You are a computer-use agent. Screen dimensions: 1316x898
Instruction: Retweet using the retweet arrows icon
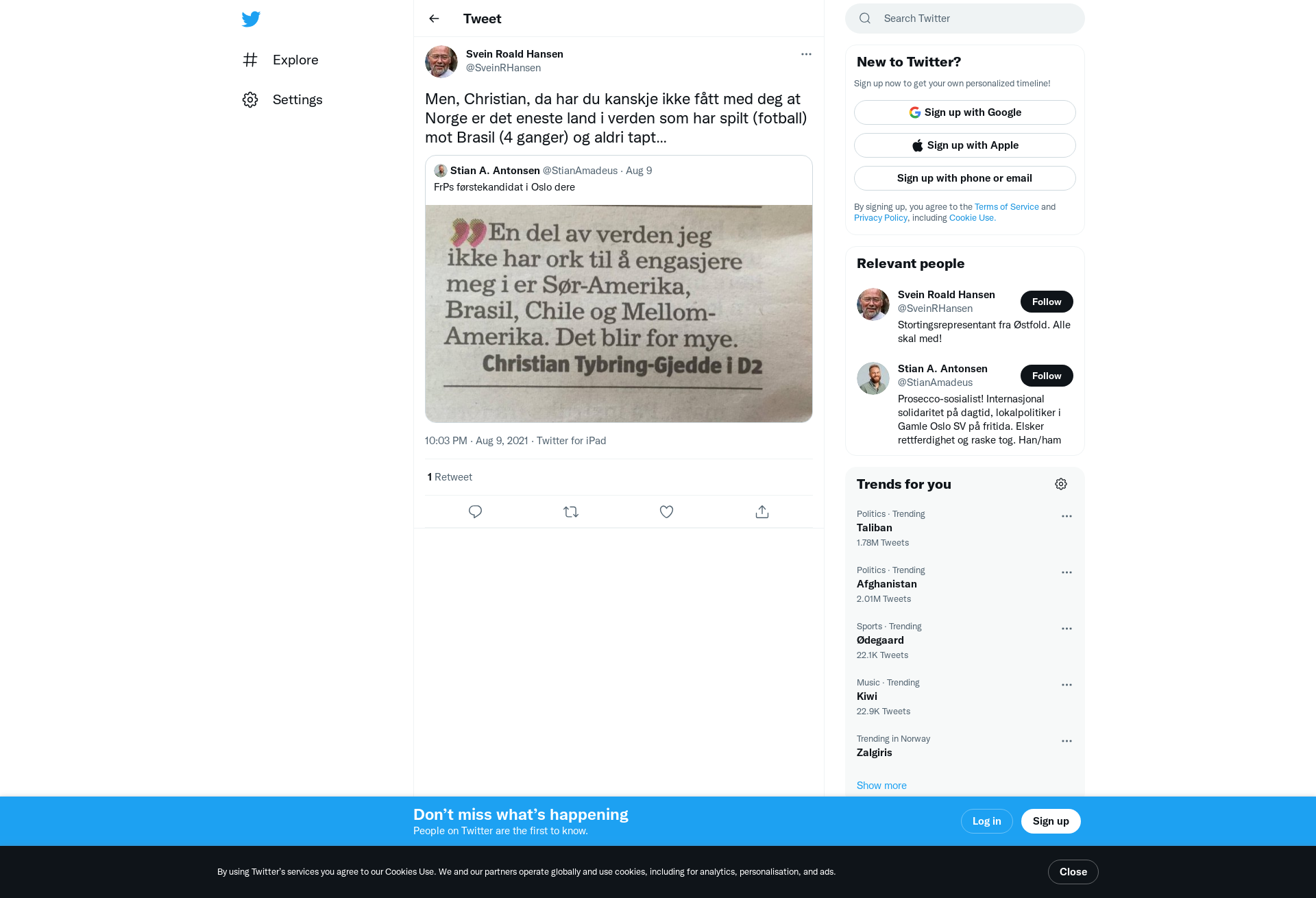point(571,511)
